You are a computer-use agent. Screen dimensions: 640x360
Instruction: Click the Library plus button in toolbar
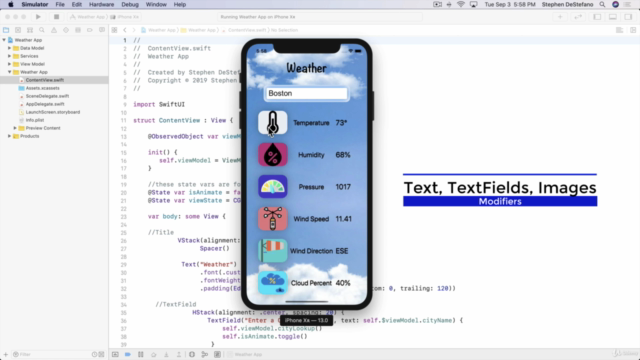560,17
